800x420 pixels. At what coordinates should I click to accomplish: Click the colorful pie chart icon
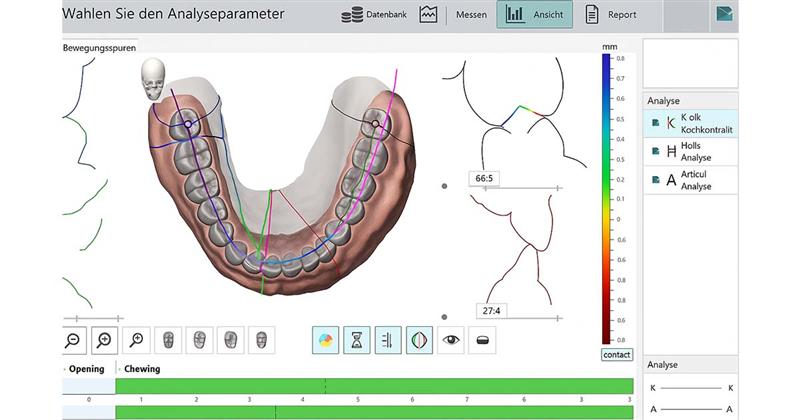point(325,340)
